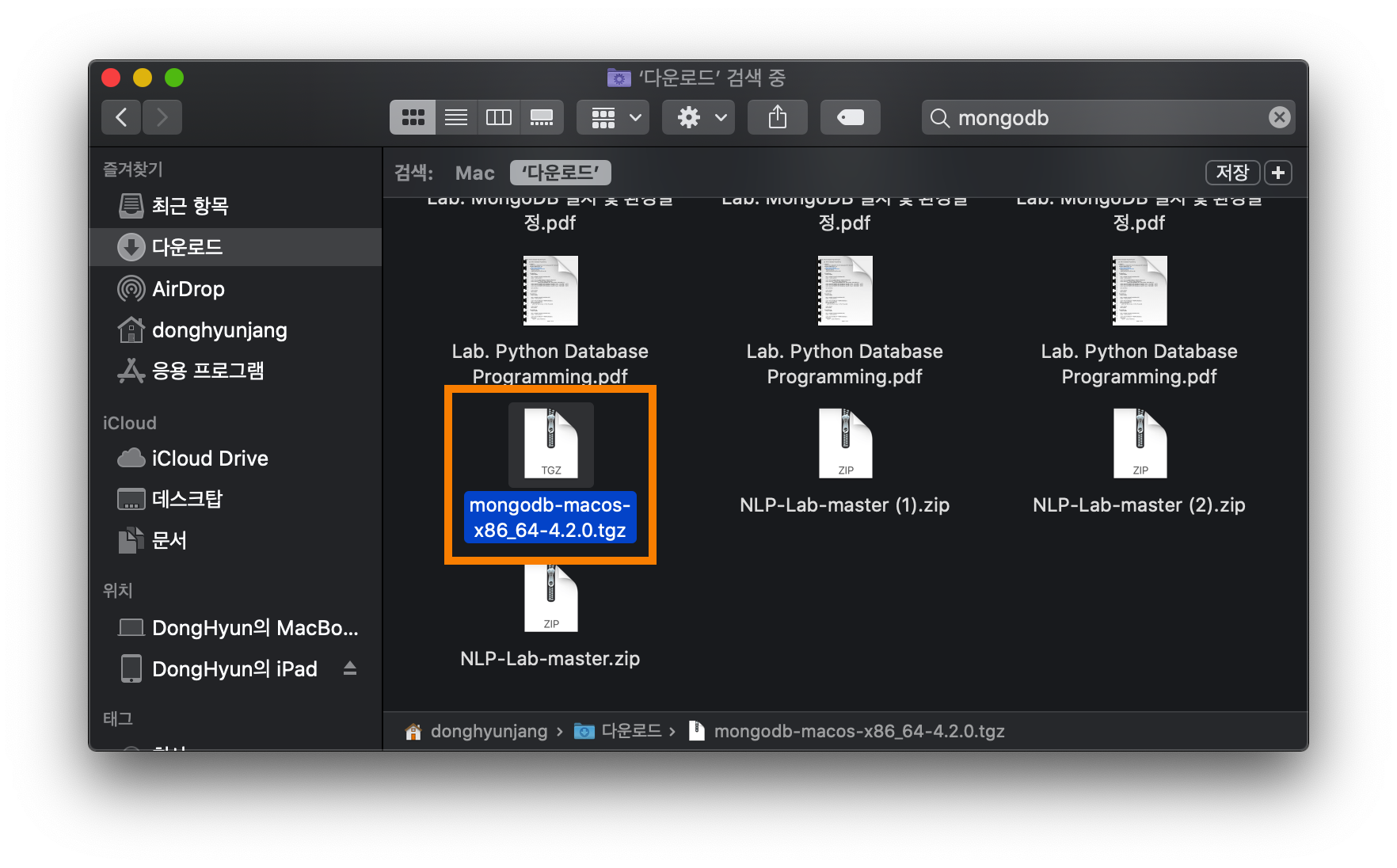
Task: Open the gear action menu
Action: [x=698, y=117]
